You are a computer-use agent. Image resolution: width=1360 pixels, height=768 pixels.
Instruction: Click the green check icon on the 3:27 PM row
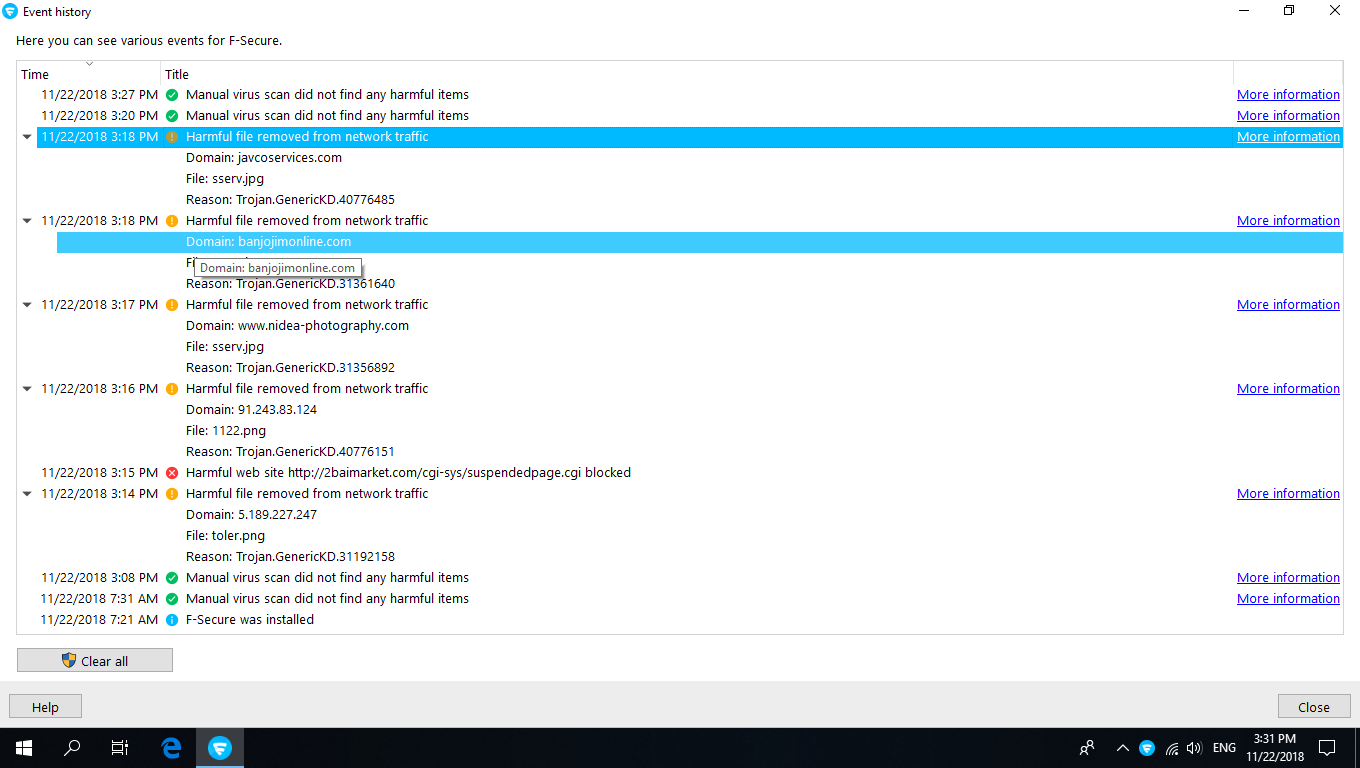pyautogui.click(x=172, y=95)
